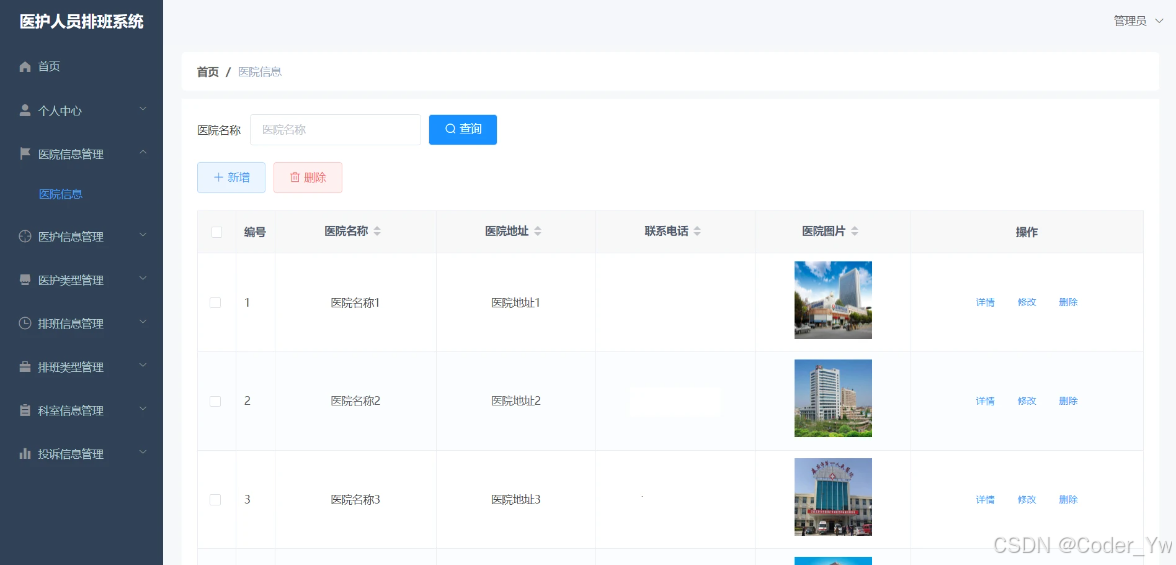Screen dimensions: 1176x565
Task: Sort by 医院名称 column arrows
Action: pyautogui.click(x=377, y=232)
